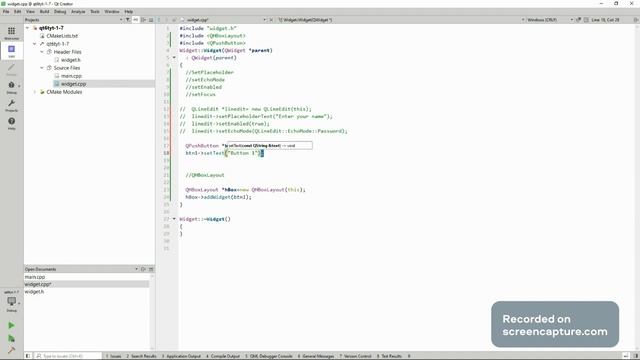Viewport: 640px width, 360px height.
Task: Click the Line 18, Col 28 position indicator
Action: (x=605, y=20)
